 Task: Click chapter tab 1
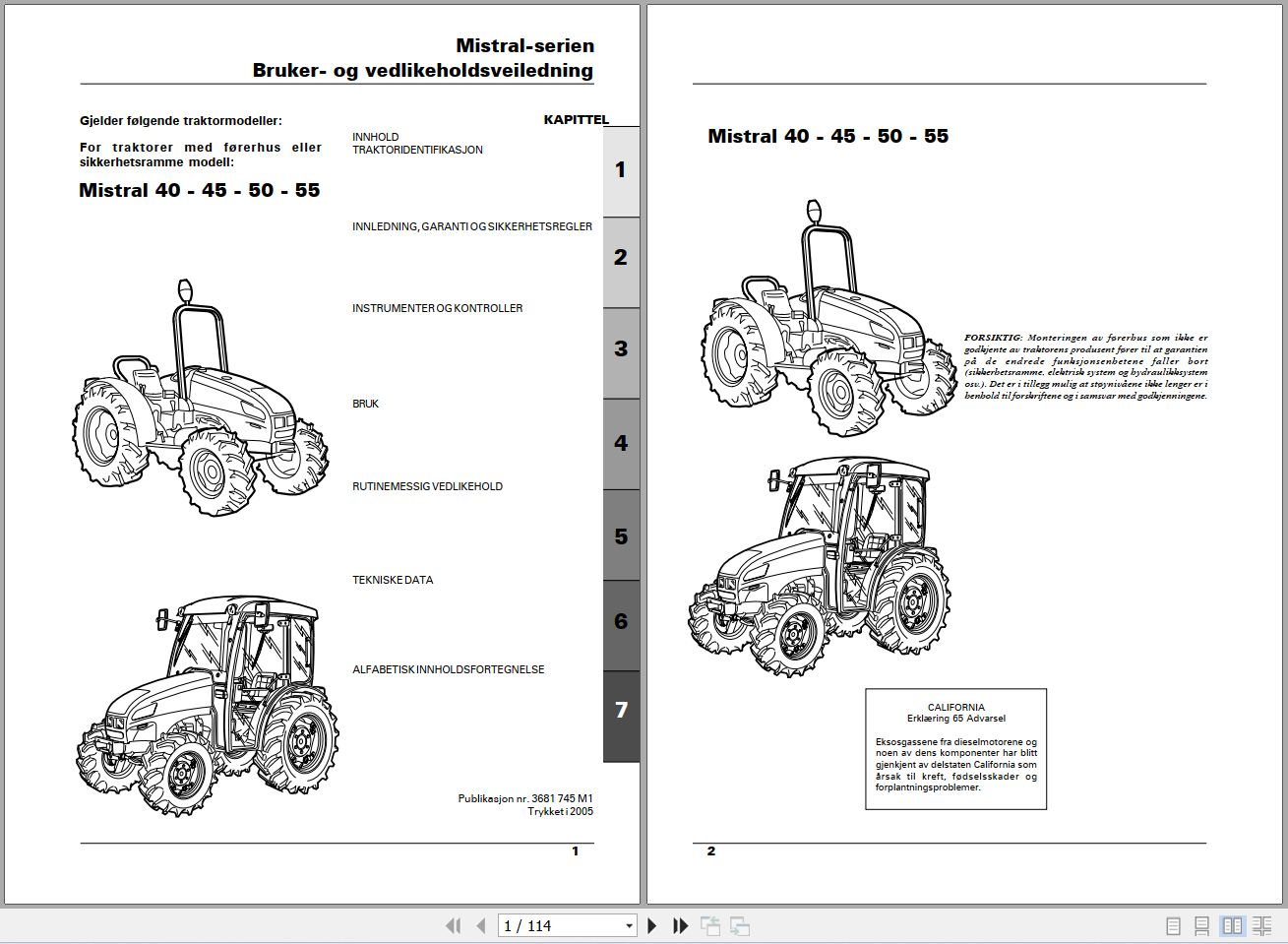pos(621,171)
